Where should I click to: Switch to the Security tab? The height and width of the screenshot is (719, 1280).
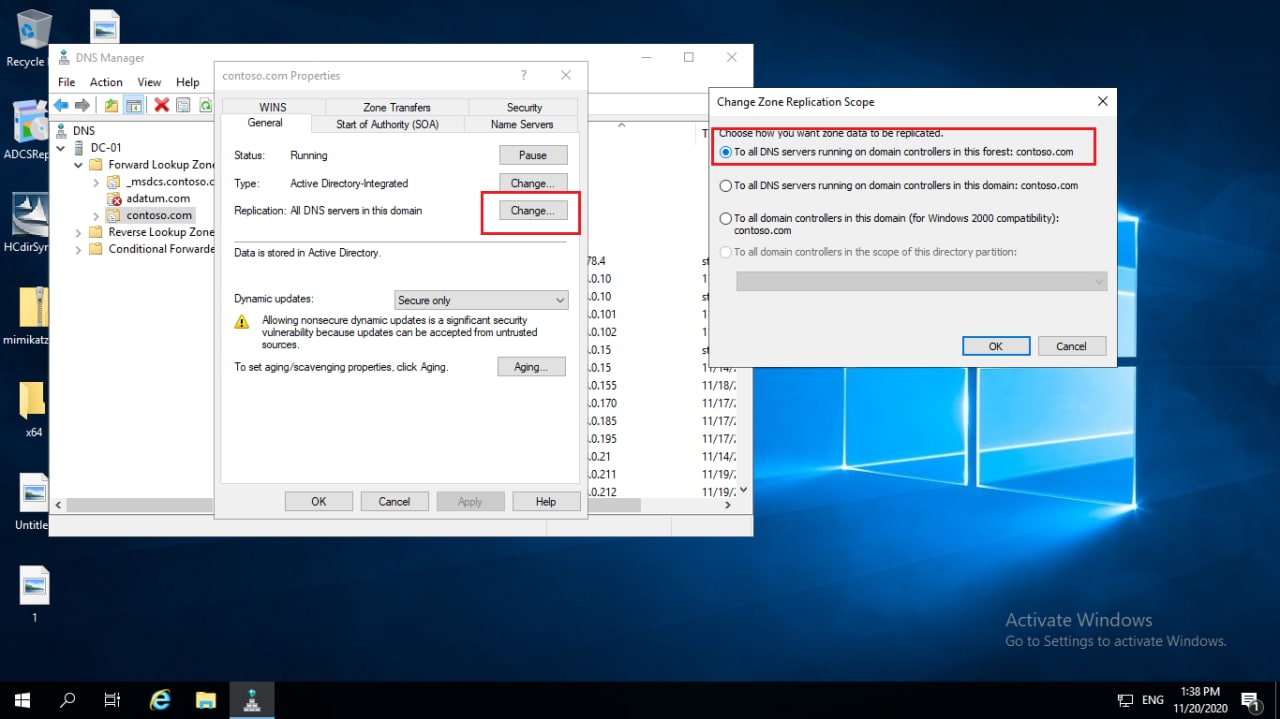[x=524, y=107]
